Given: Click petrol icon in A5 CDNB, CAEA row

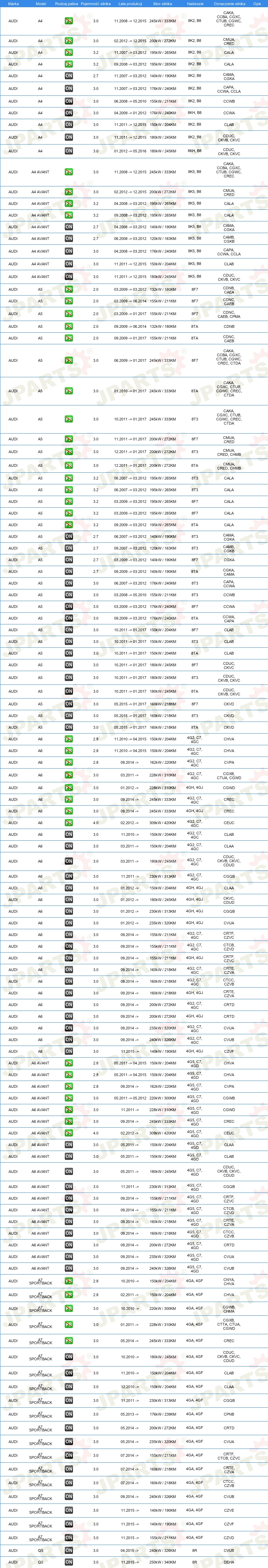Looking at the screenshot, I should click(69, 289).
